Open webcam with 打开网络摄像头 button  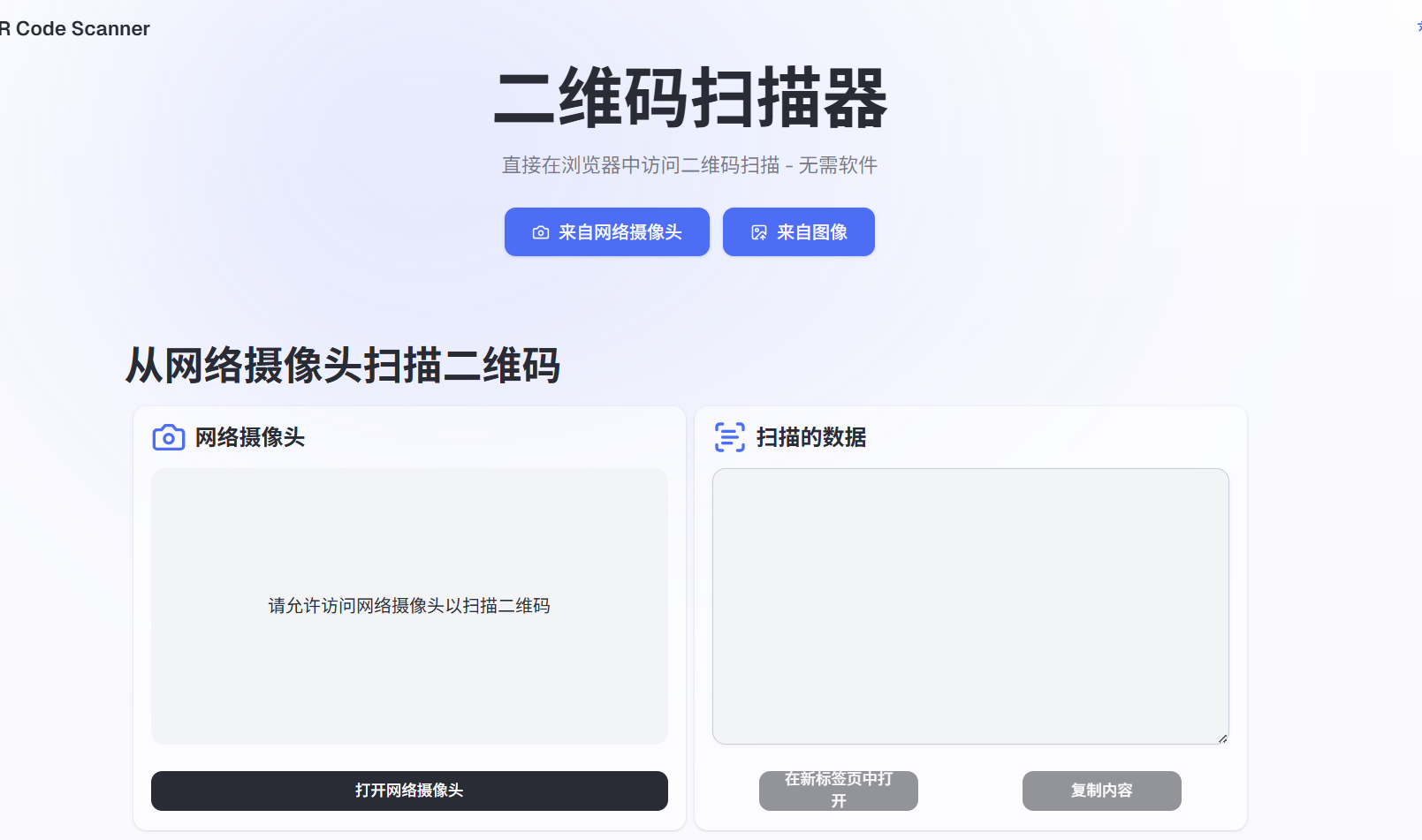409,791
